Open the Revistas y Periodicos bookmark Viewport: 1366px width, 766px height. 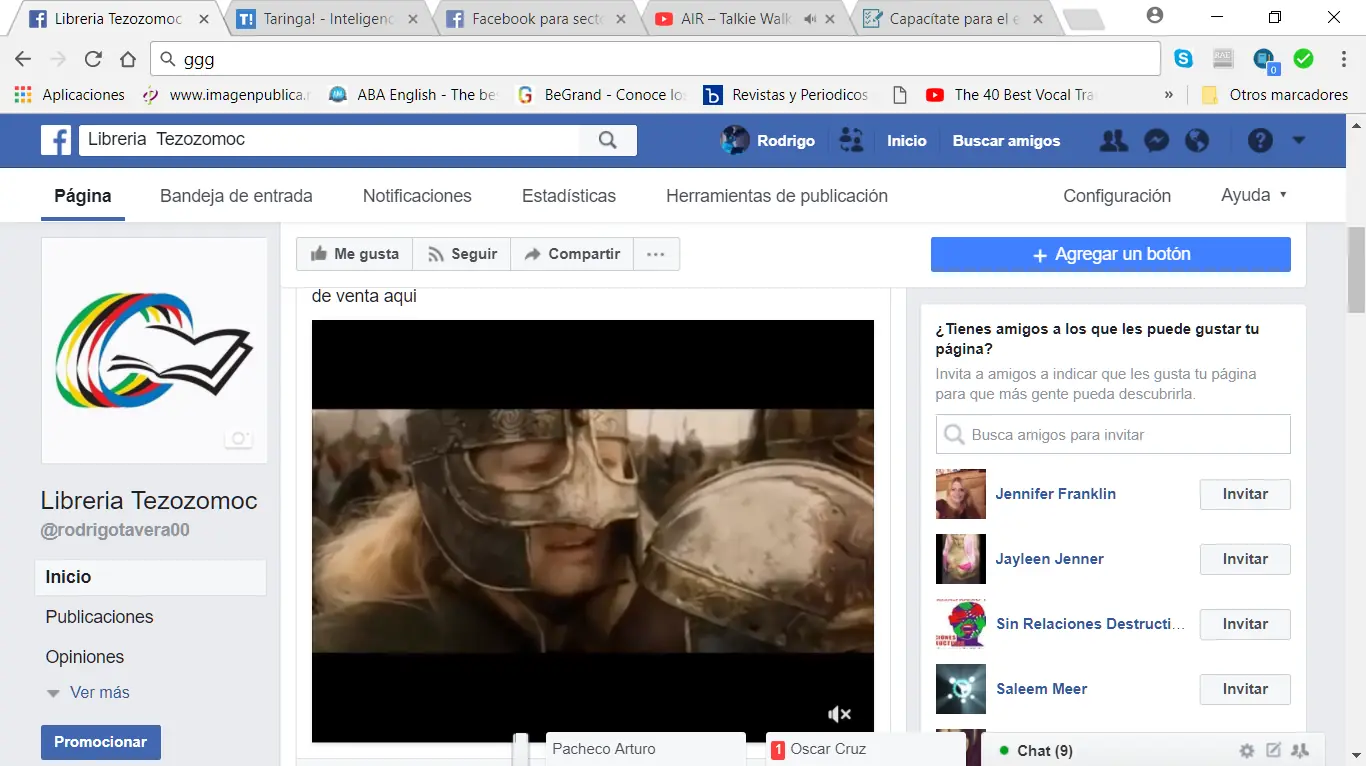(x=787, y=95)
